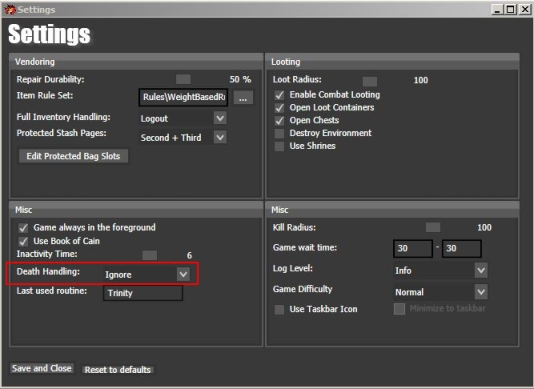Uncheck Open Loot Containers
Screen dimensions: 534x389
(279, 108)
